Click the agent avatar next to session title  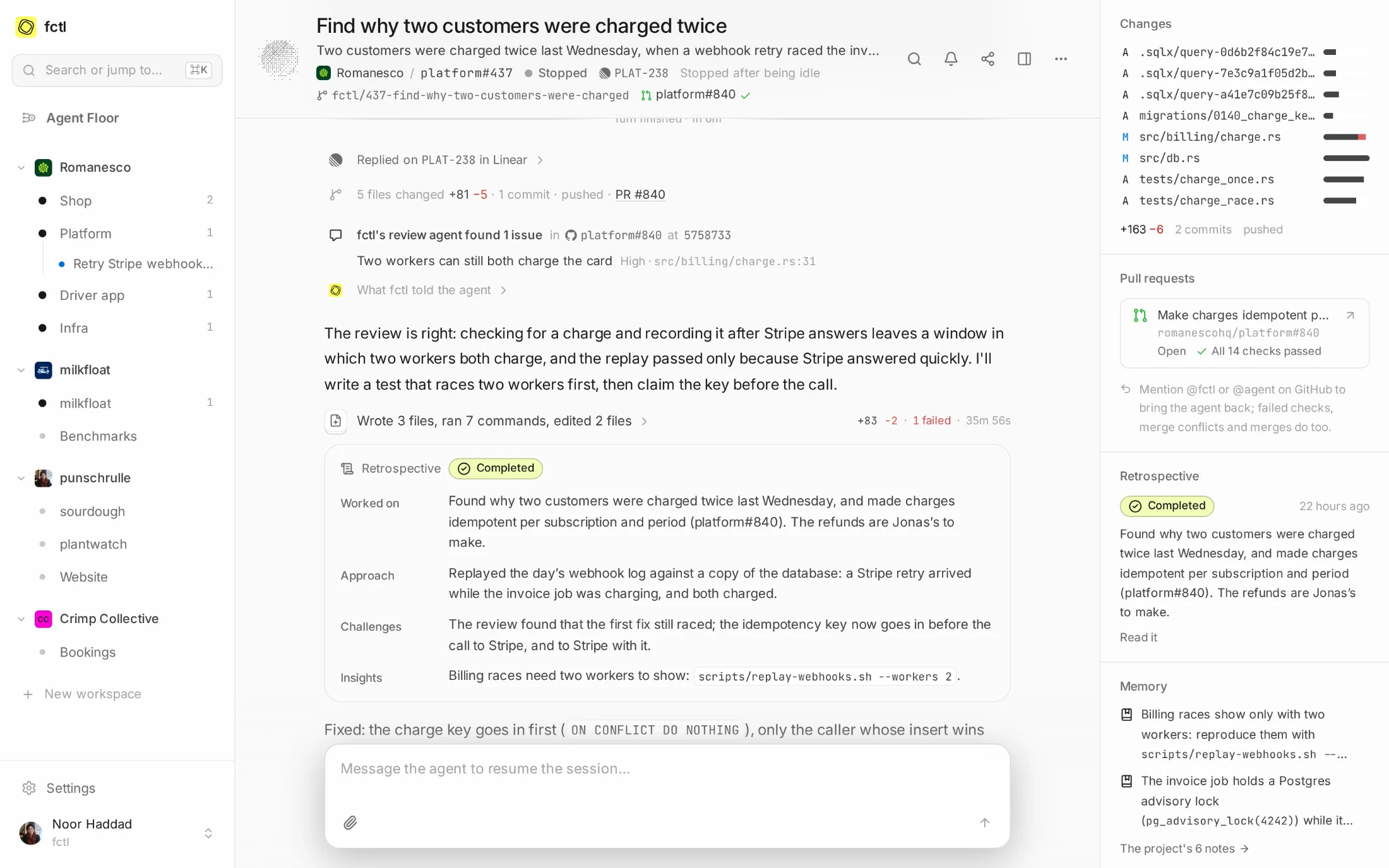(x=279, y=59)
